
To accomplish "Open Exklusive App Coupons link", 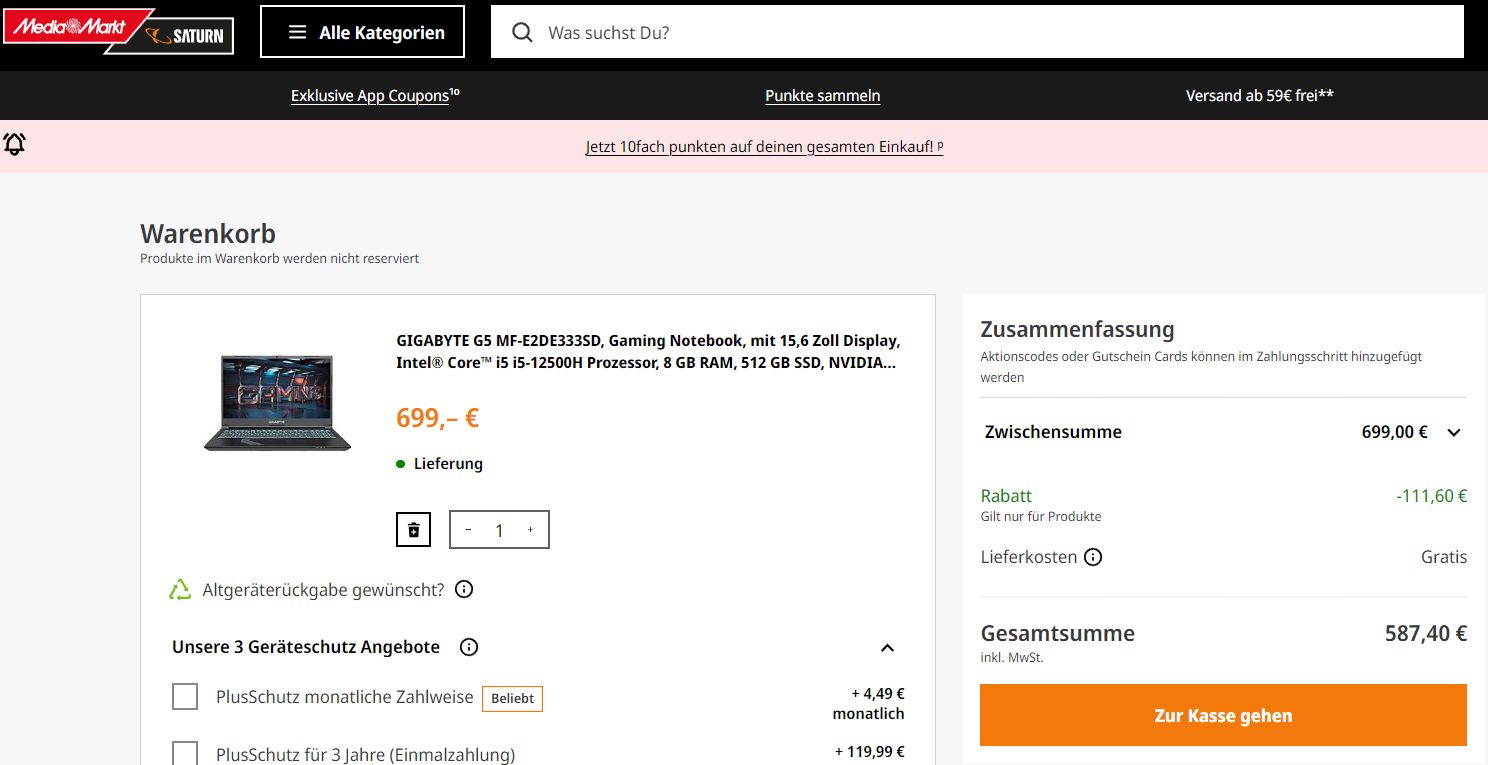I will coord(370,96).
